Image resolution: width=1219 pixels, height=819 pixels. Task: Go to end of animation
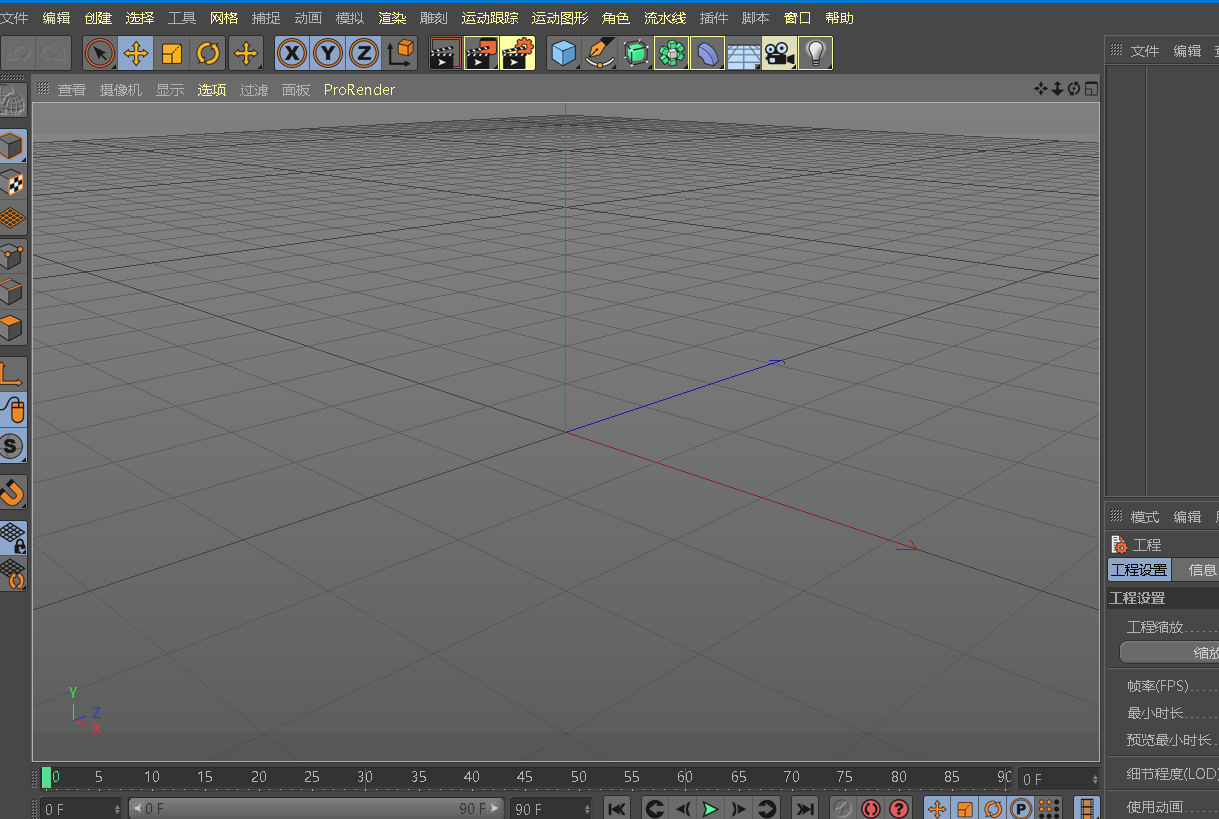click(x=804, y=809)
